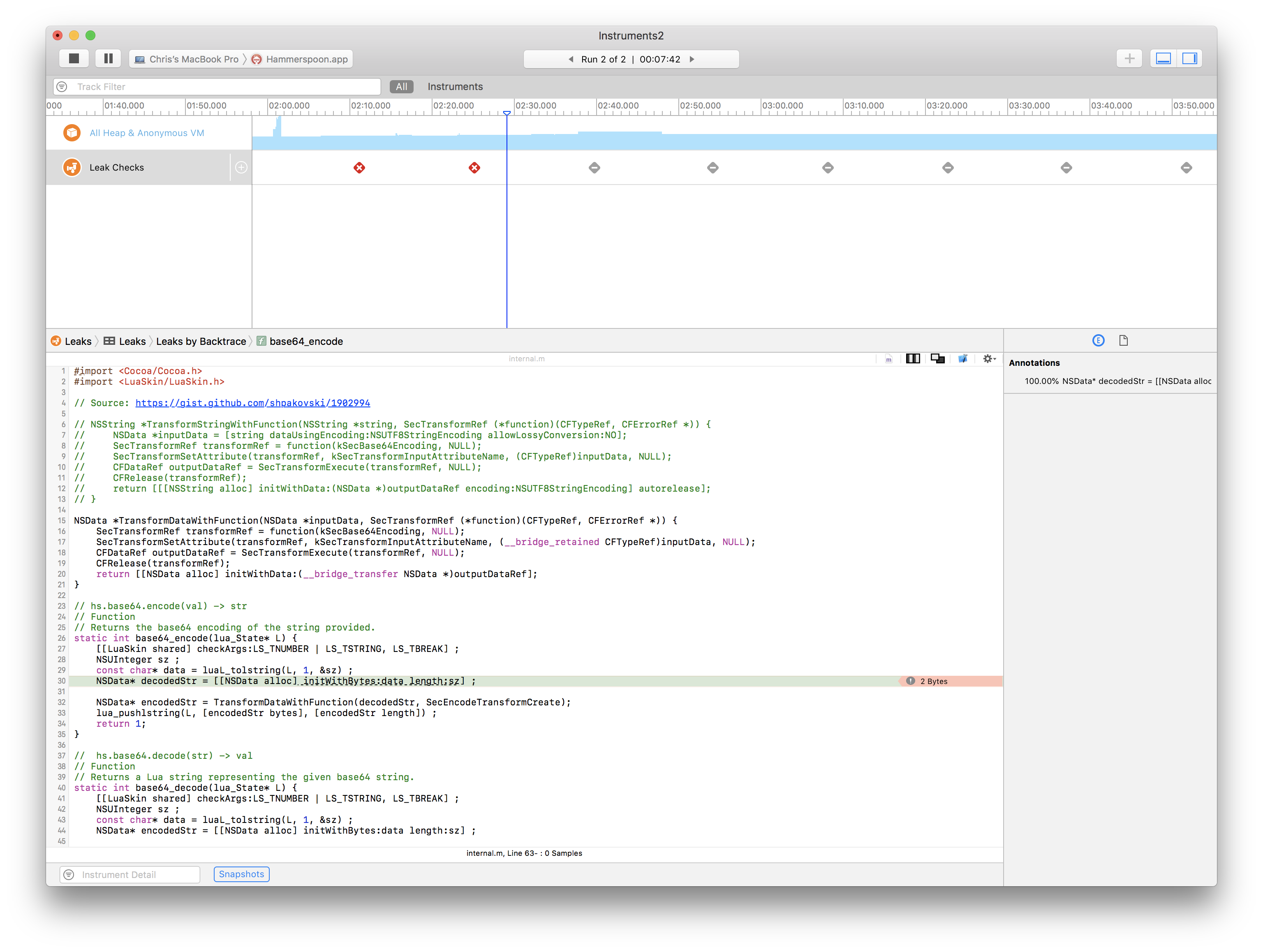Screen dimensions: 1263x952
Task: Choose target device Chris's MacBook Pro
Action: (x=187, y=59)
